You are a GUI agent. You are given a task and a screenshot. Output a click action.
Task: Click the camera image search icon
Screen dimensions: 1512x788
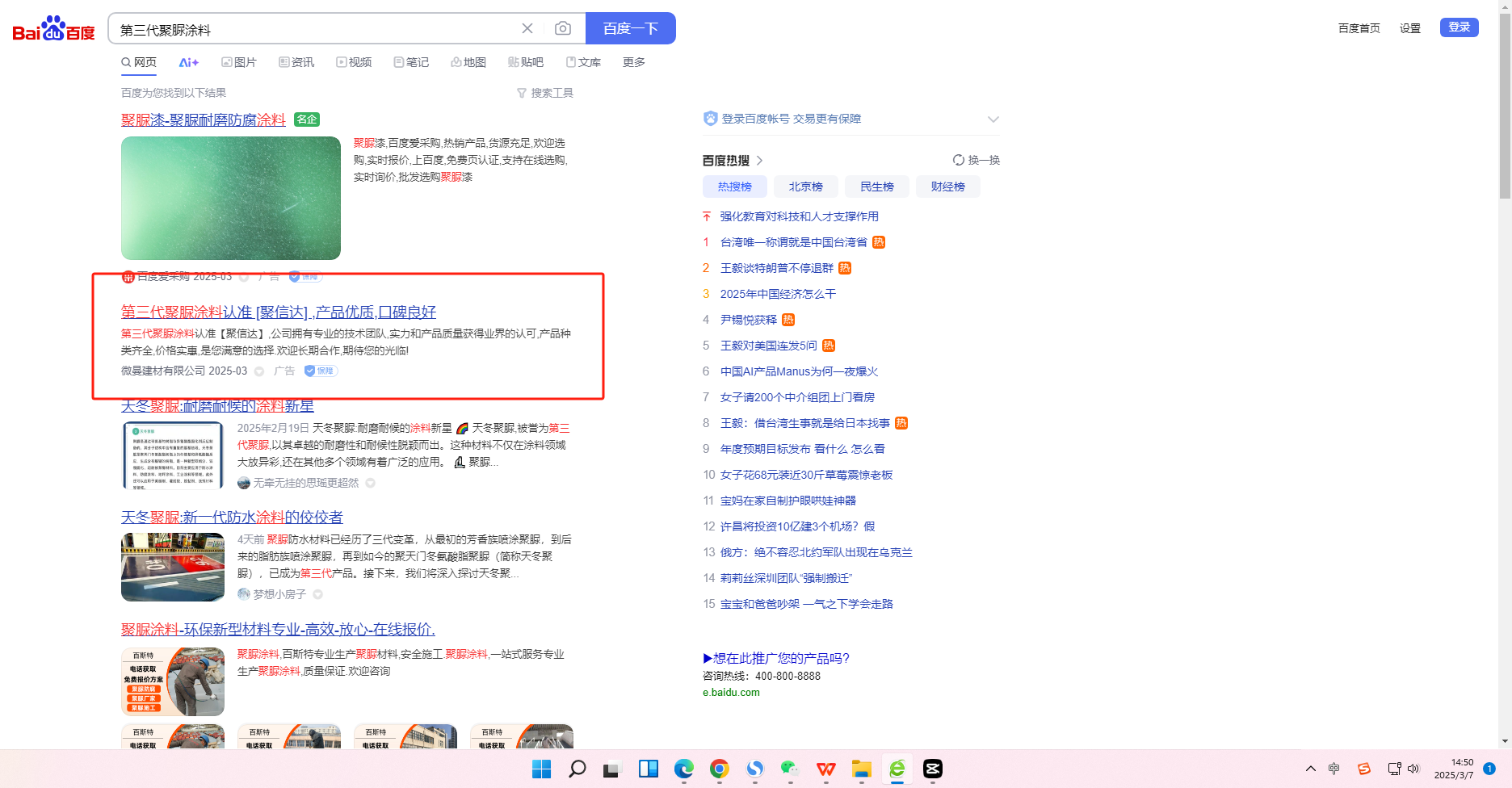point(563,29)
